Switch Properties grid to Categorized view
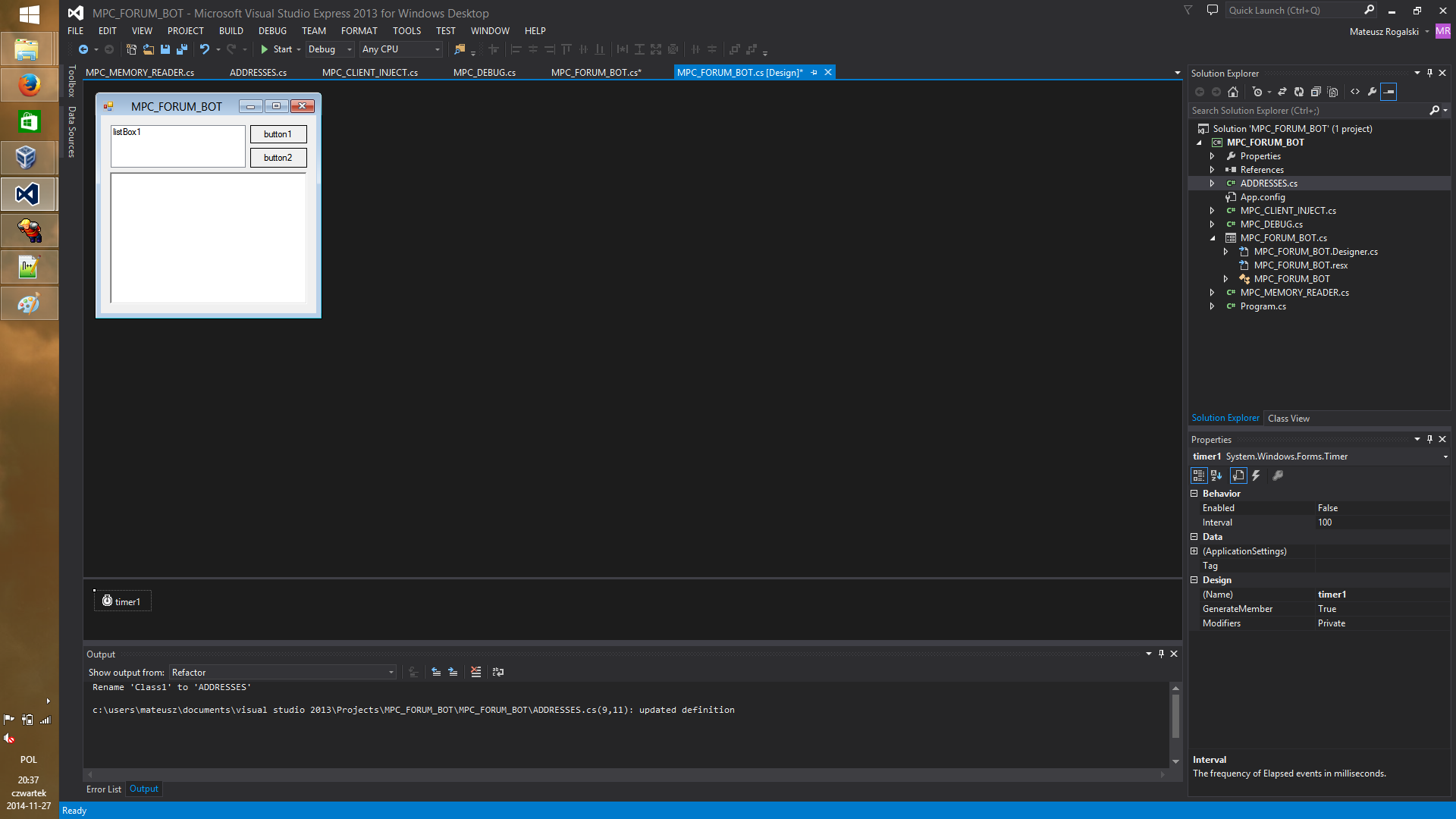 [1199, 475]
